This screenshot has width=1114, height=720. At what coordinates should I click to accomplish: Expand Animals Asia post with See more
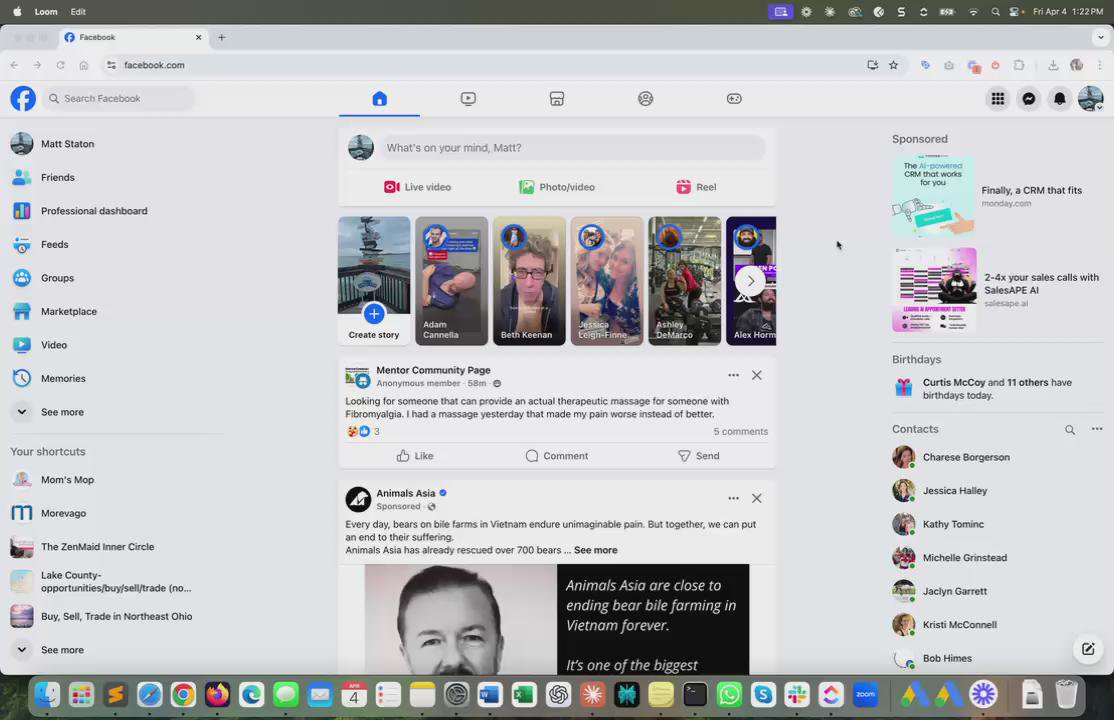click(x=595, y=550)
